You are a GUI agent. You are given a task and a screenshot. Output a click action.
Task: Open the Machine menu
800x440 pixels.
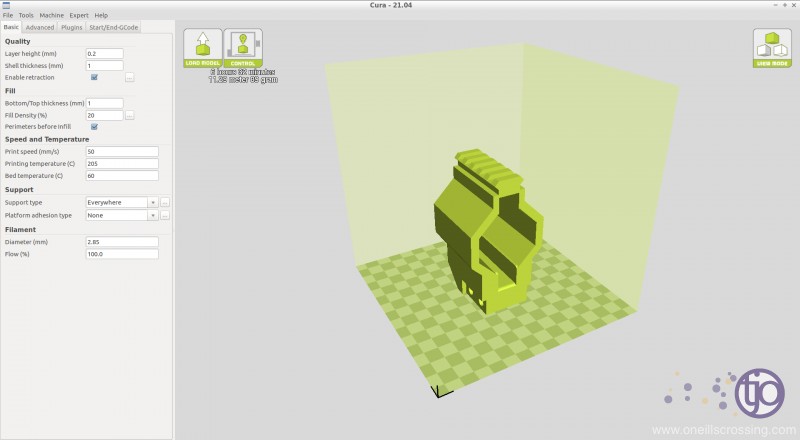click(52, 15)
